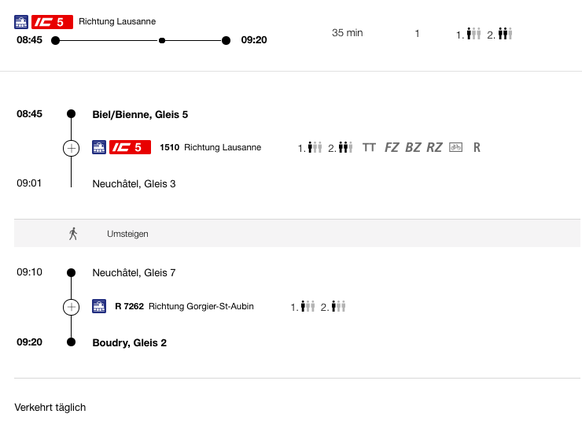582x436 pixels.
Task: Click the bicycle reservation icon on IC 5 1510
Action: 455,147
